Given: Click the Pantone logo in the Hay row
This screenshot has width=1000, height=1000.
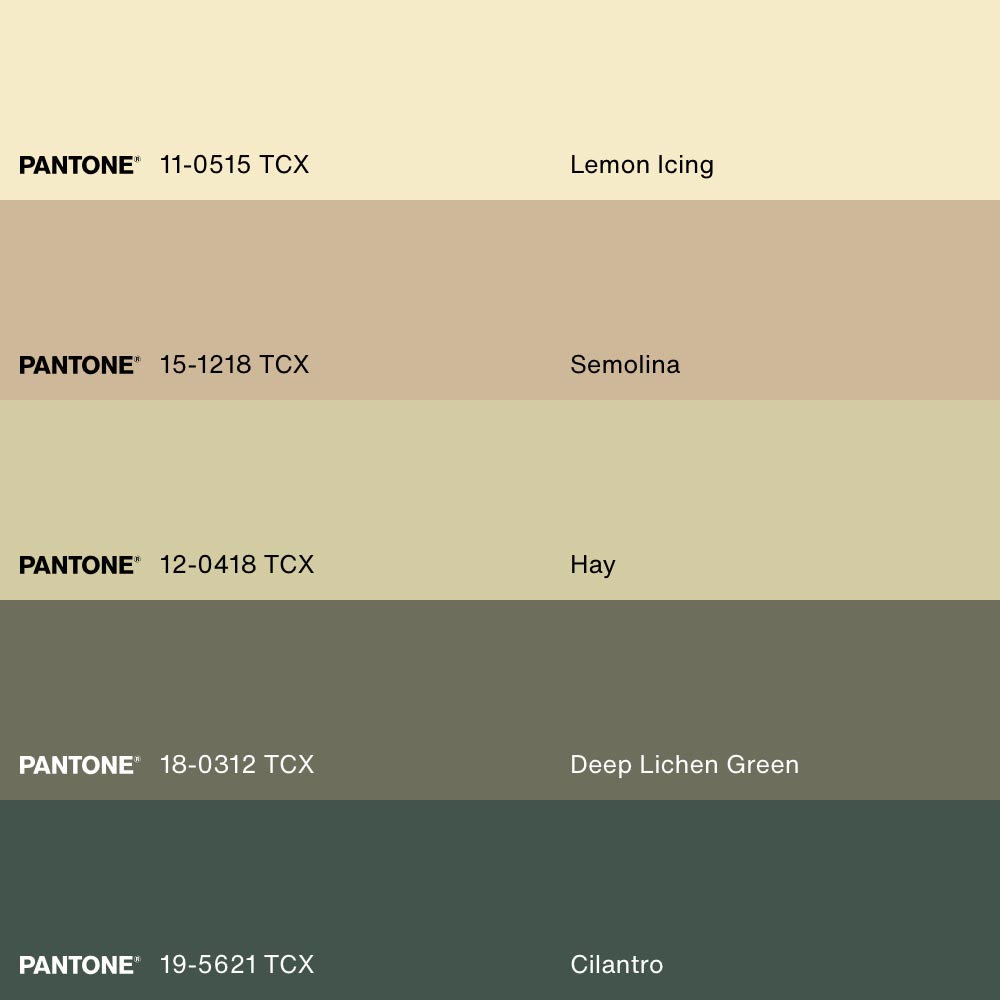Looking at the screenshot, I should (79, 565).
